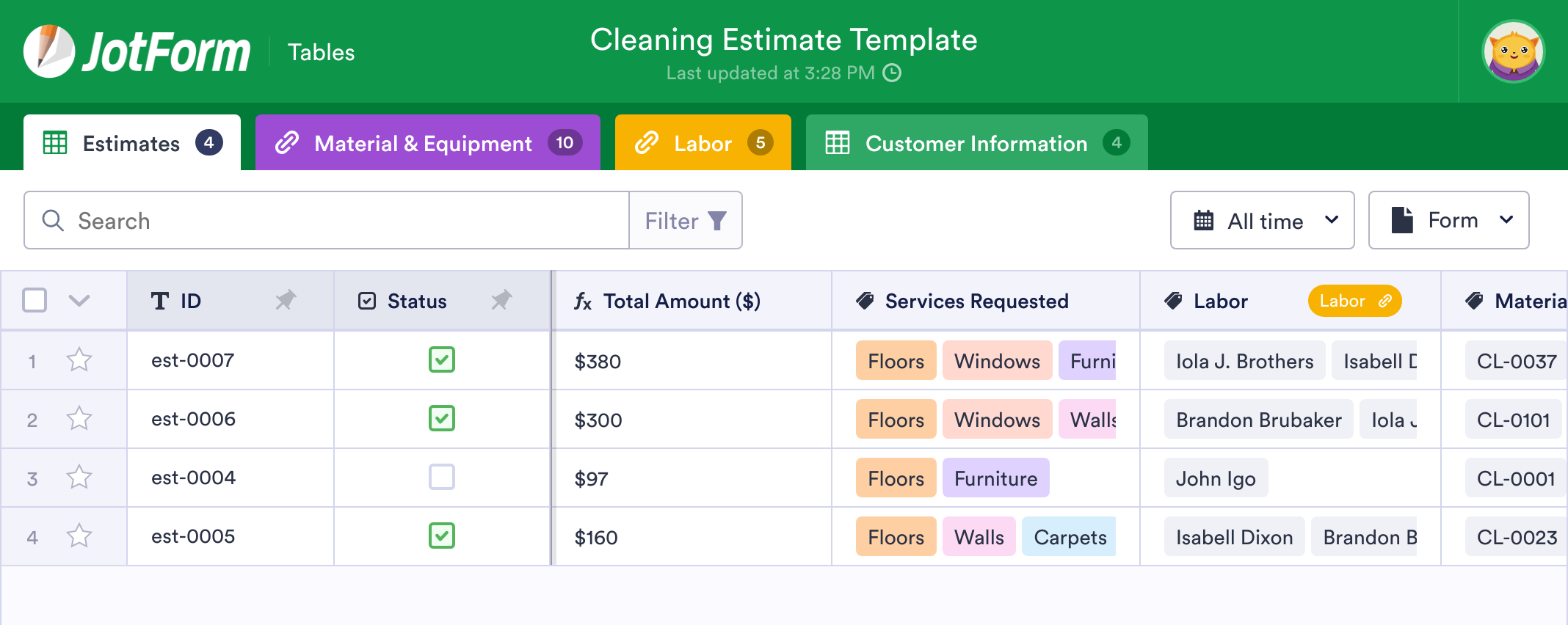Uncheck the status checkbox for est-0007
Screen dimensions: 1568x625
pos(442,360)
